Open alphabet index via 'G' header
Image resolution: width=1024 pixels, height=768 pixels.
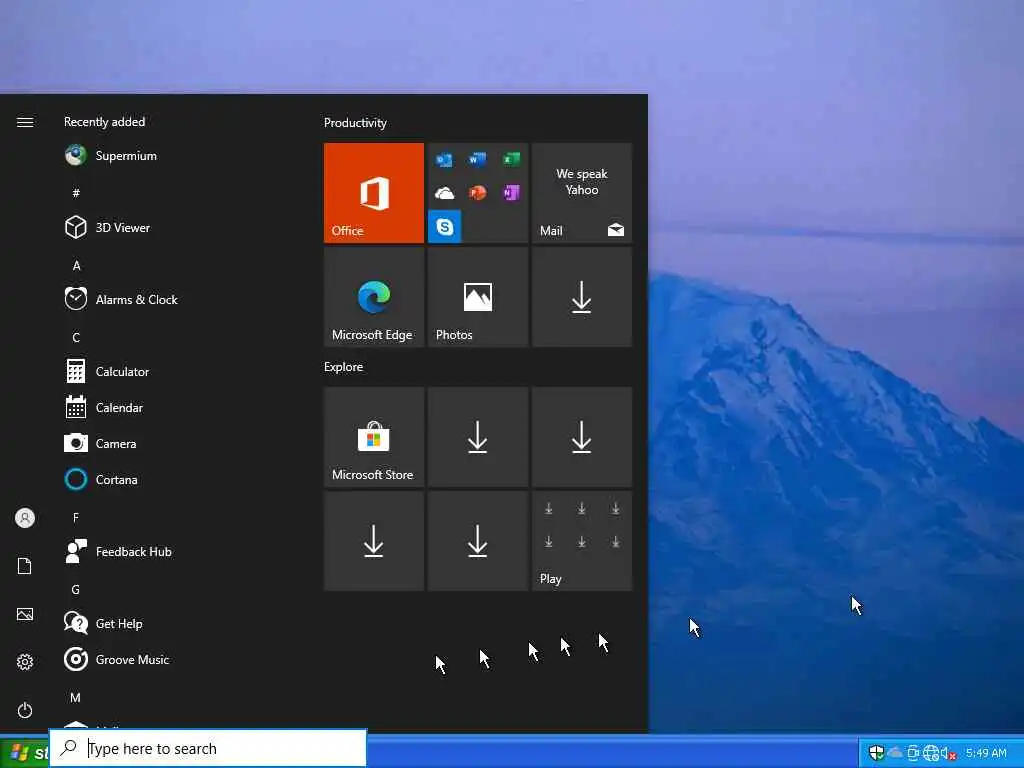[76, 589]
